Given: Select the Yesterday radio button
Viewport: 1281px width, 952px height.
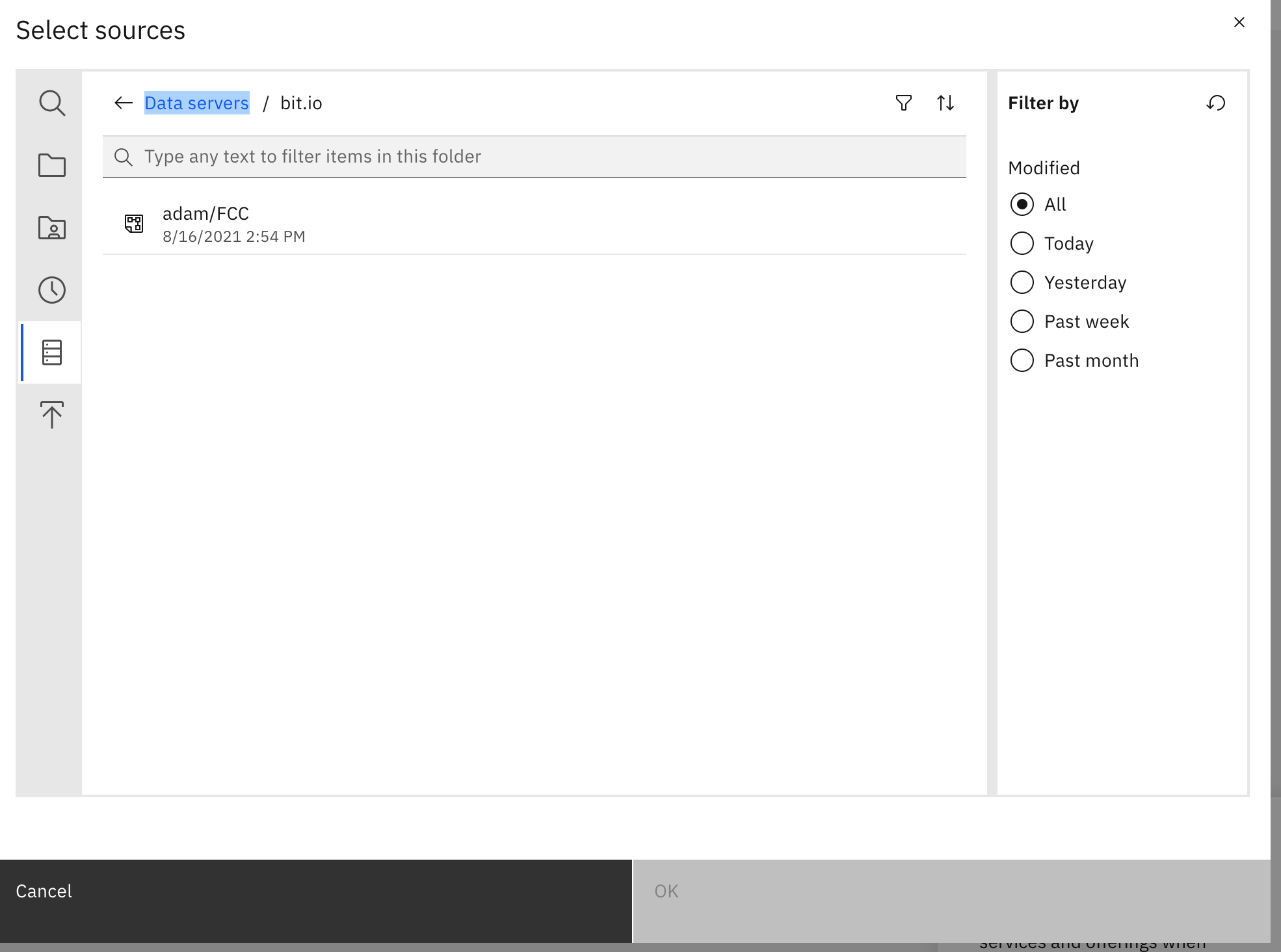Looking at the screenshot, I should click(x=1022, y=282).
